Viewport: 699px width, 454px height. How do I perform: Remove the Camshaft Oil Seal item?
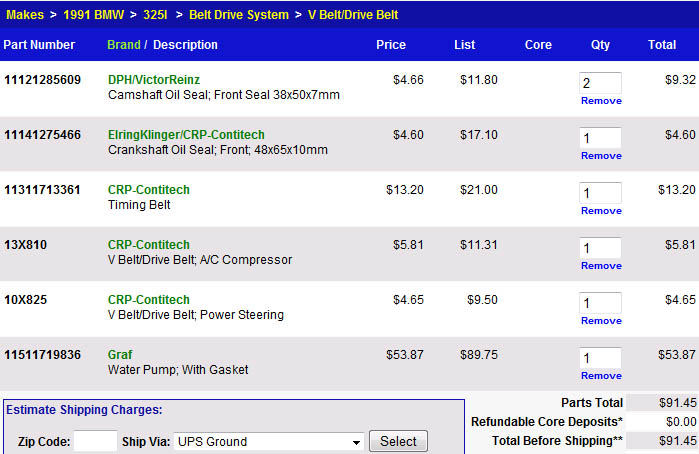tap(601, 101)
